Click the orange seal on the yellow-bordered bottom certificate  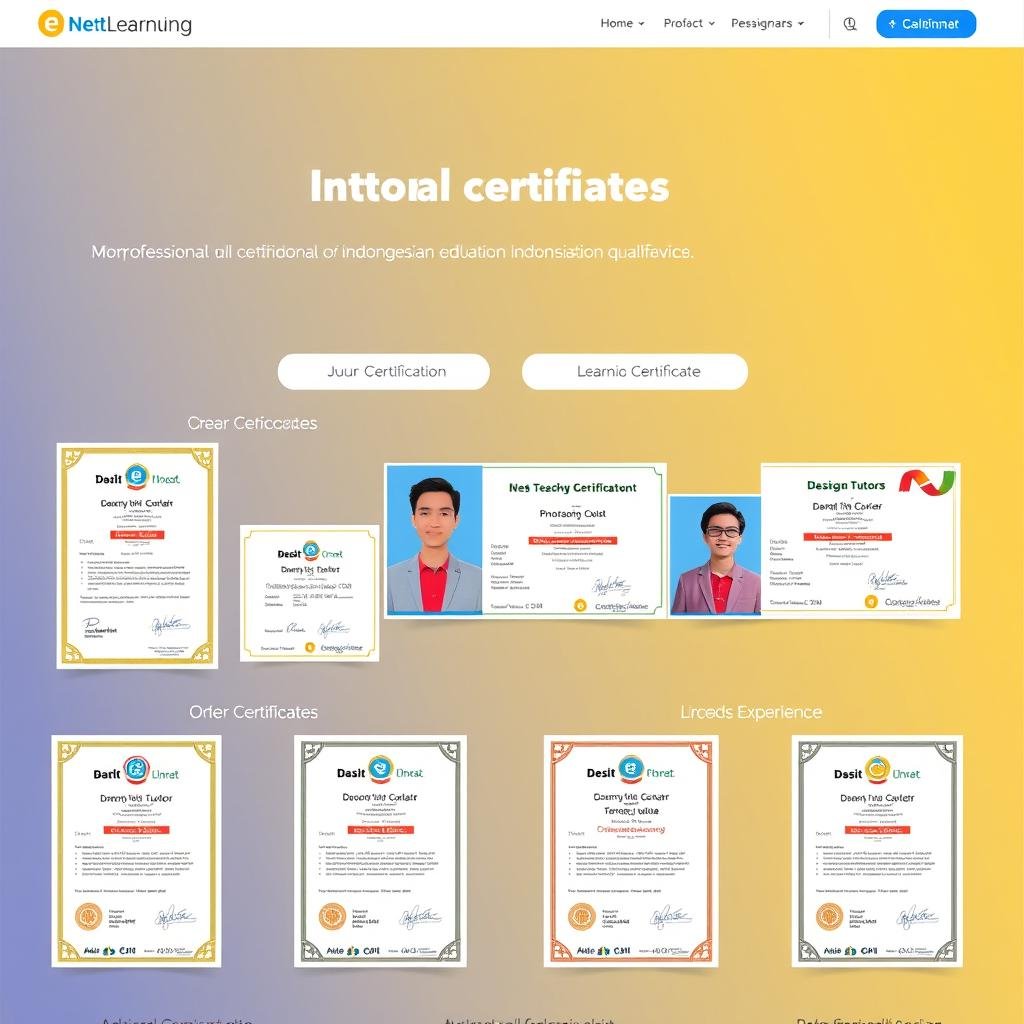point(89,916)
